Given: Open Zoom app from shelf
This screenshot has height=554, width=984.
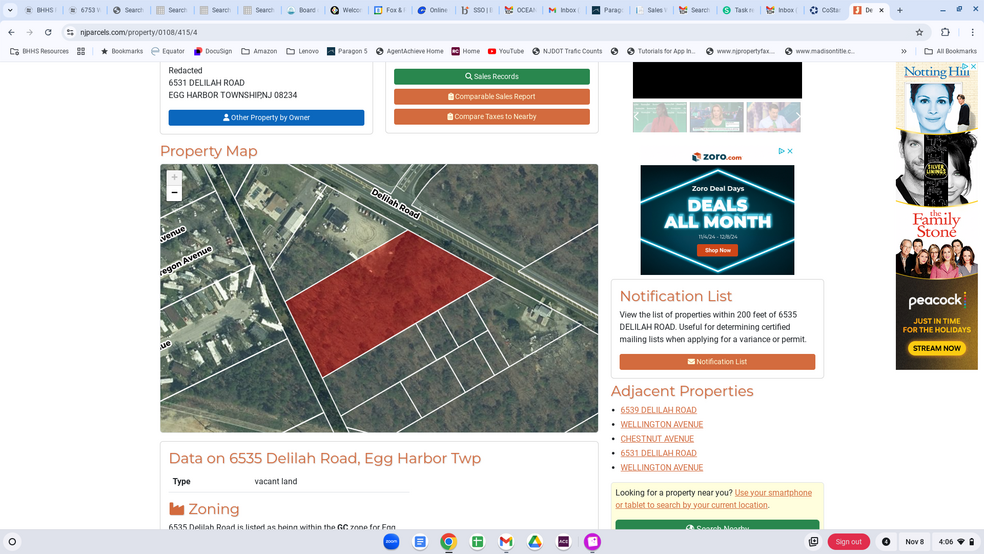Looking at the screenshot, I should pos(391,541).
